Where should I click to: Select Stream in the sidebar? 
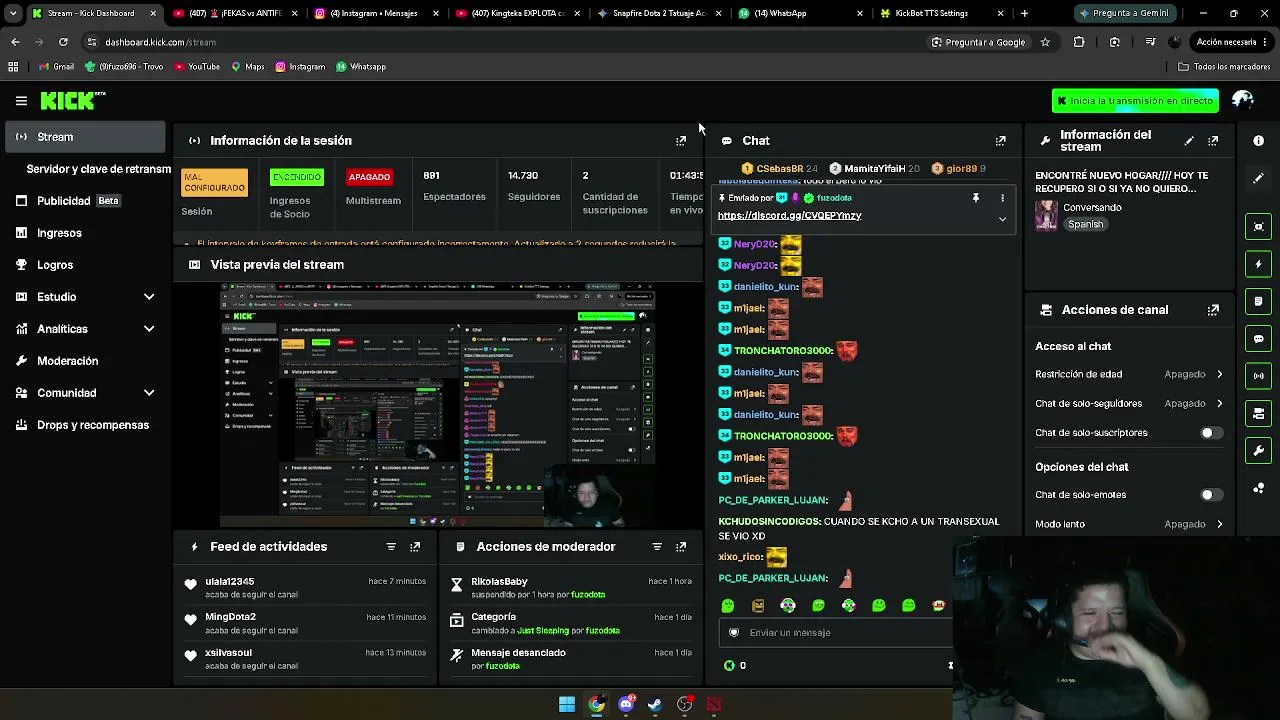click(x=86, y=137)
